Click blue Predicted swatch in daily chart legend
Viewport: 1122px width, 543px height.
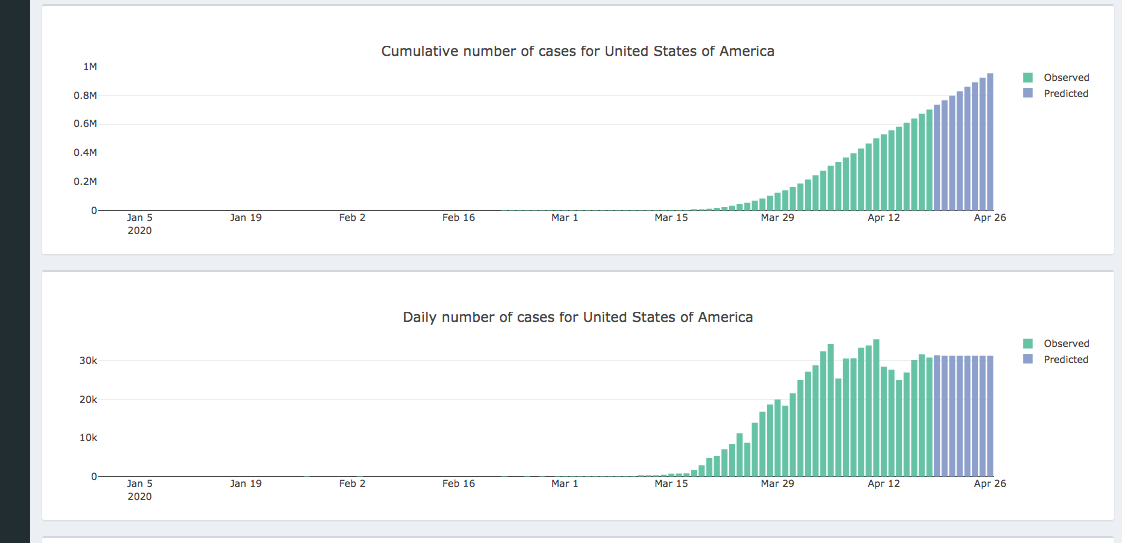point(1028,360)
